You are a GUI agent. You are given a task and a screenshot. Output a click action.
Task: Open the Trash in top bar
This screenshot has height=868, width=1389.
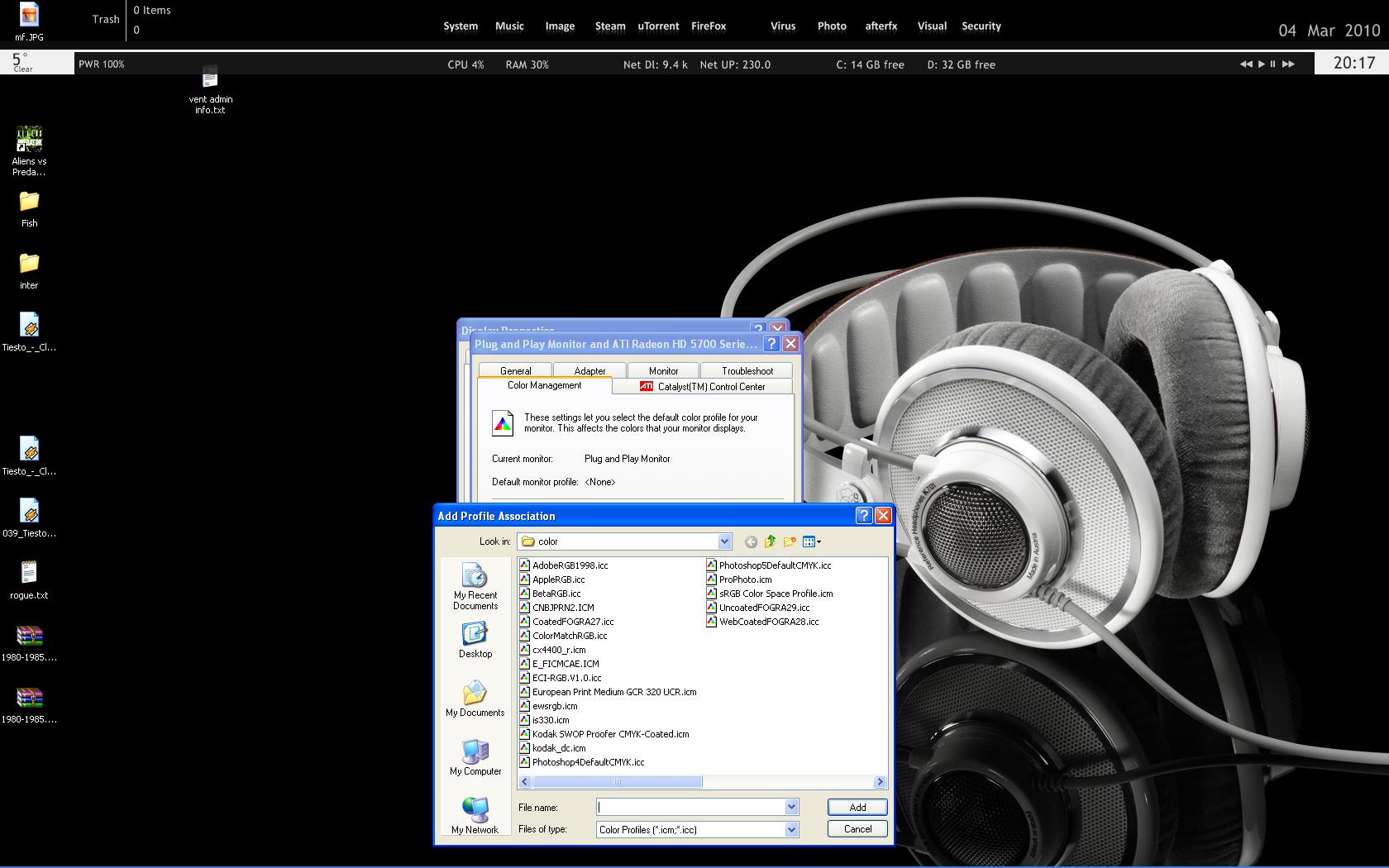click(x=106, y=19)
